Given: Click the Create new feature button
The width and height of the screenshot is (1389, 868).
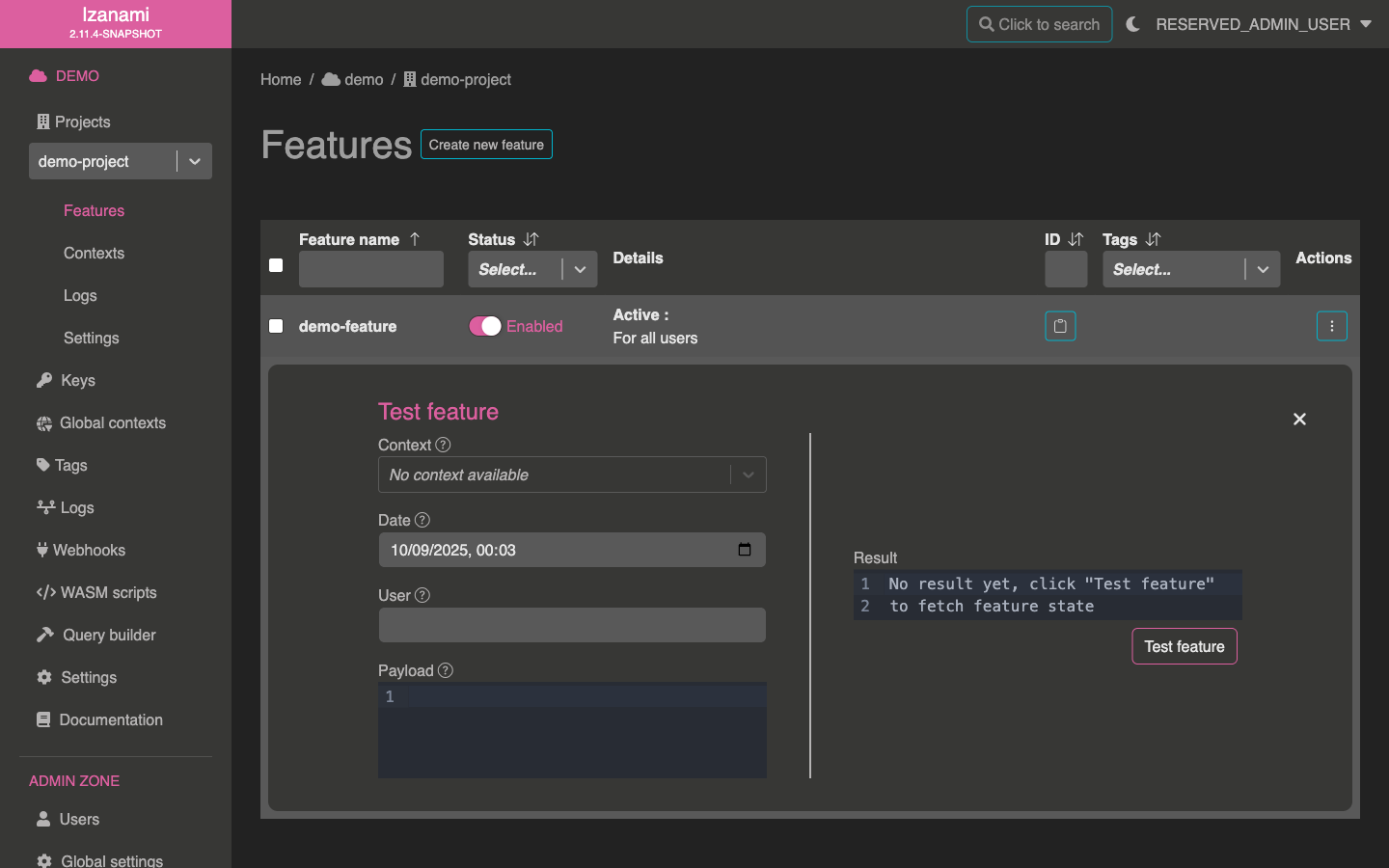Looking at the screenshot, I should tap(486, 145).
